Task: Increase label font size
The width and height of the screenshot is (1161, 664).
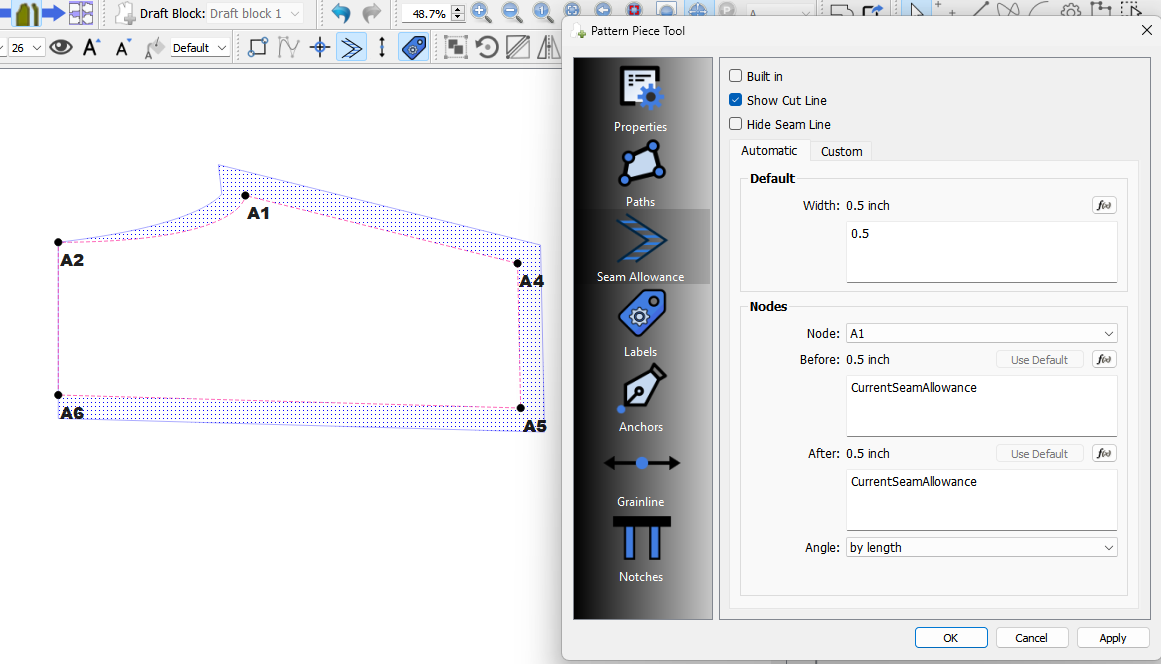Action: 91,47
